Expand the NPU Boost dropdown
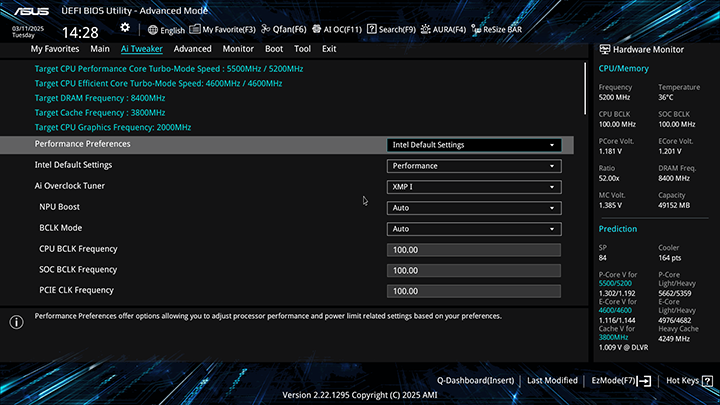The image size is (720, 405). pos(473,208)
